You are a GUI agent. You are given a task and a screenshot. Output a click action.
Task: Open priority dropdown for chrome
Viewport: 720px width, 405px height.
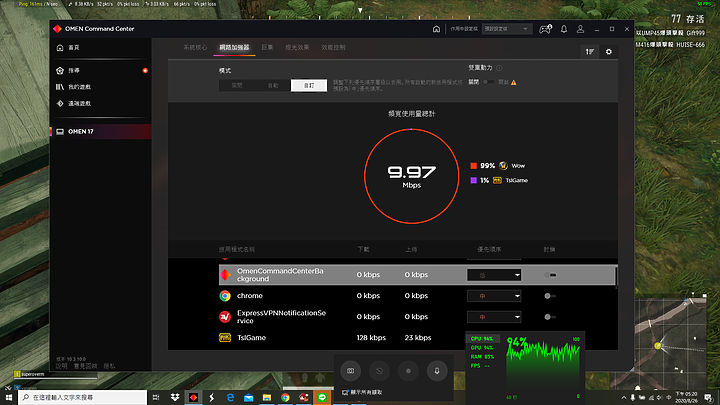tap(494, 296)
